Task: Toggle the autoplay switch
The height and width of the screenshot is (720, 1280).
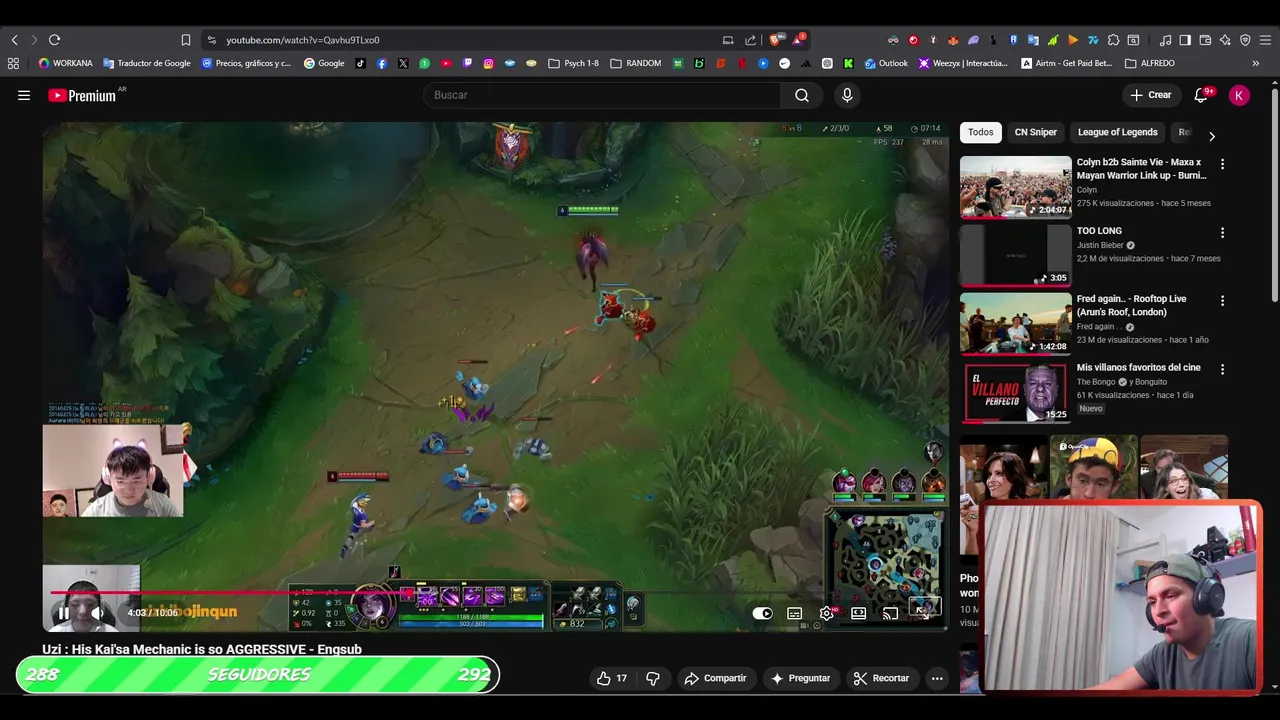Action: (762, 614)
